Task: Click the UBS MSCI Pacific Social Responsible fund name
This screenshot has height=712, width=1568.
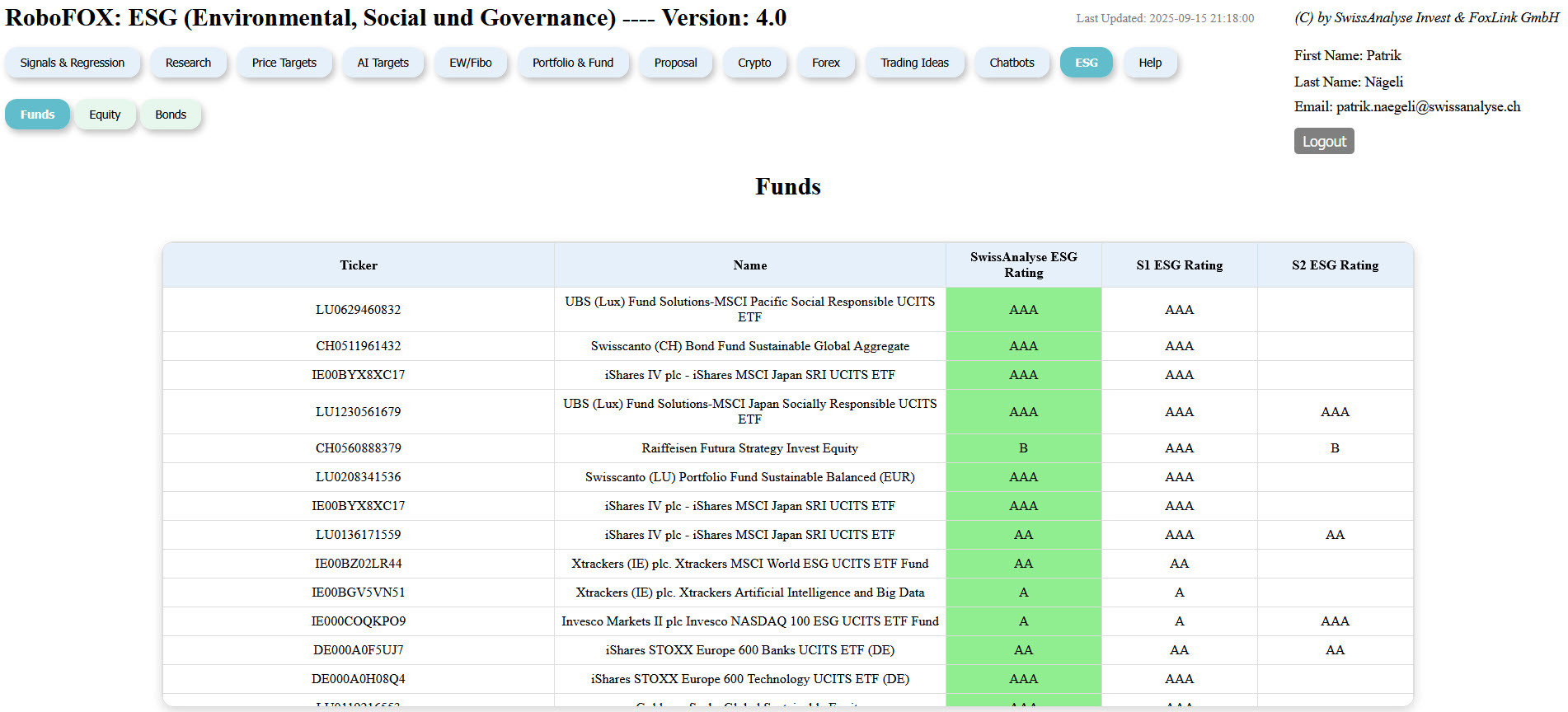Action: pos(750,309)
